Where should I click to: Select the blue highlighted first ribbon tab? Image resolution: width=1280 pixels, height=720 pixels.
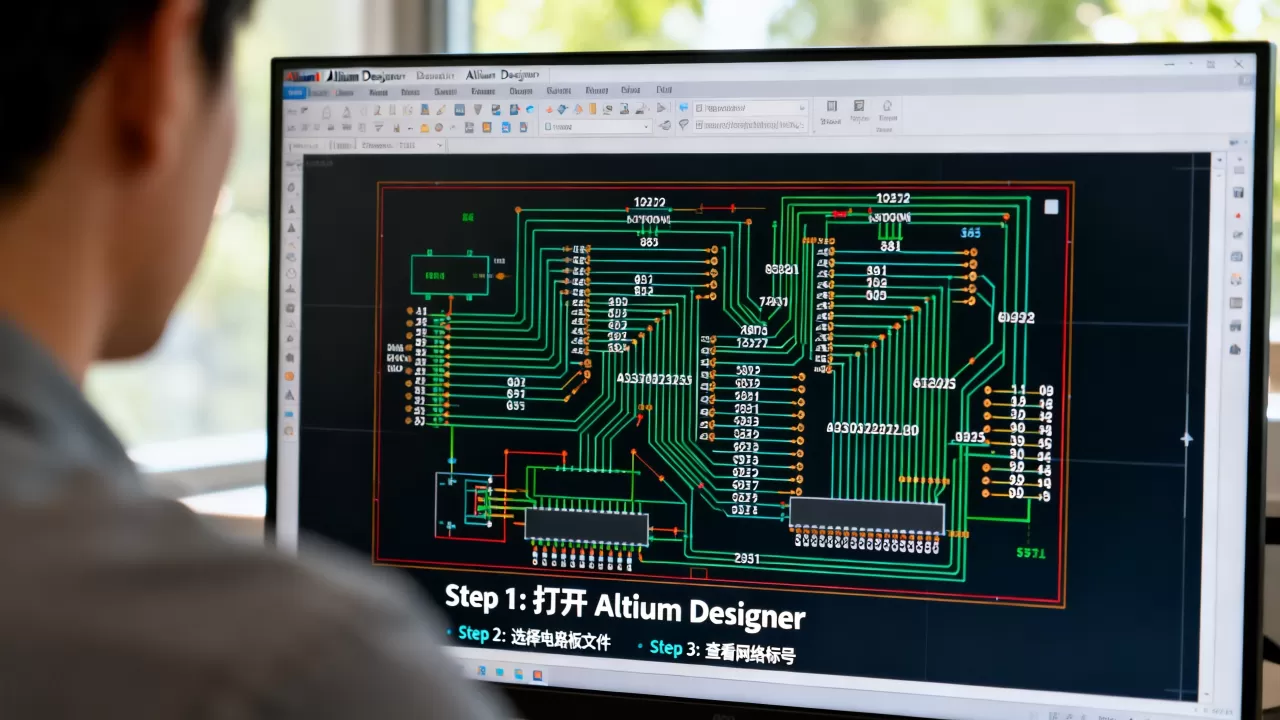click(x=295, y=93)
